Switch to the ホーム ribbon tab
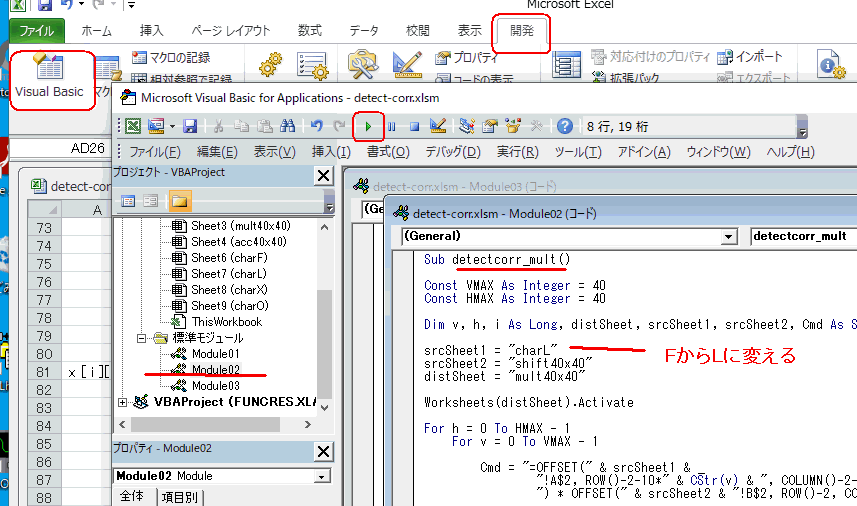Viewport: 857px width, 506px height. coord(97,31)
